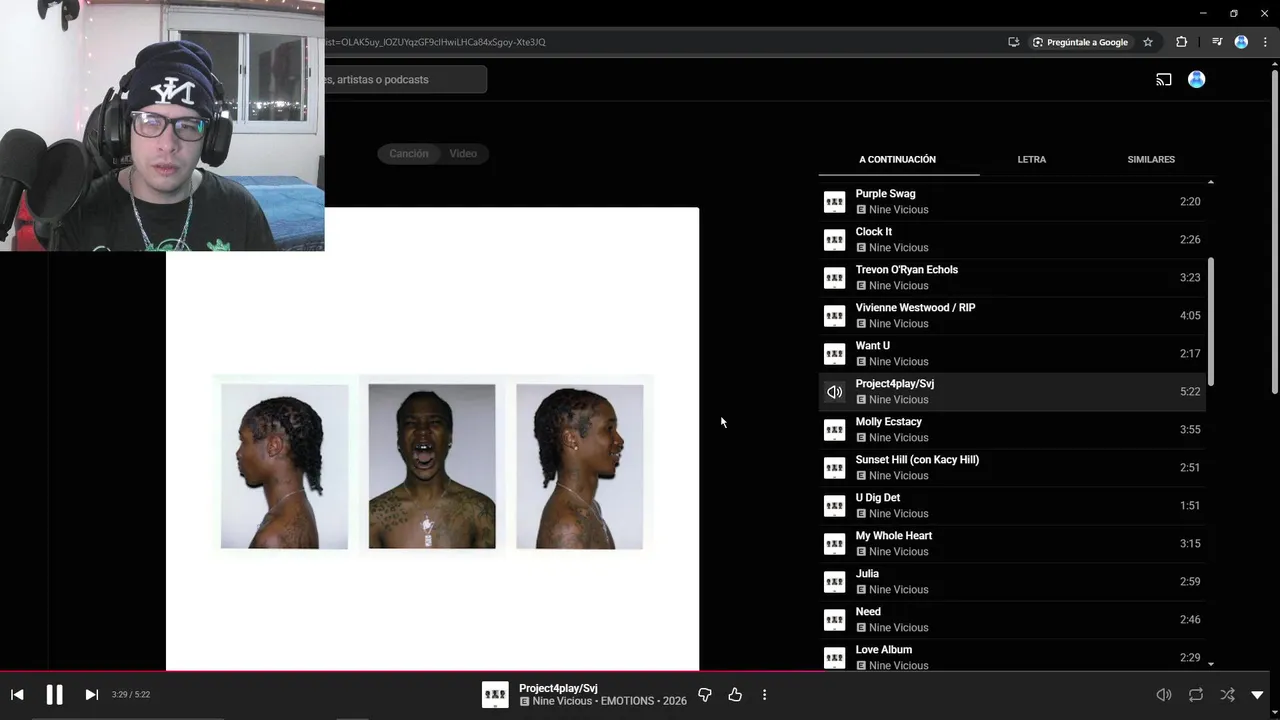This screenshot has height=720, width=1280.
Task: Click the queue scroll up arrow
Action: [x=1211, y=182]
